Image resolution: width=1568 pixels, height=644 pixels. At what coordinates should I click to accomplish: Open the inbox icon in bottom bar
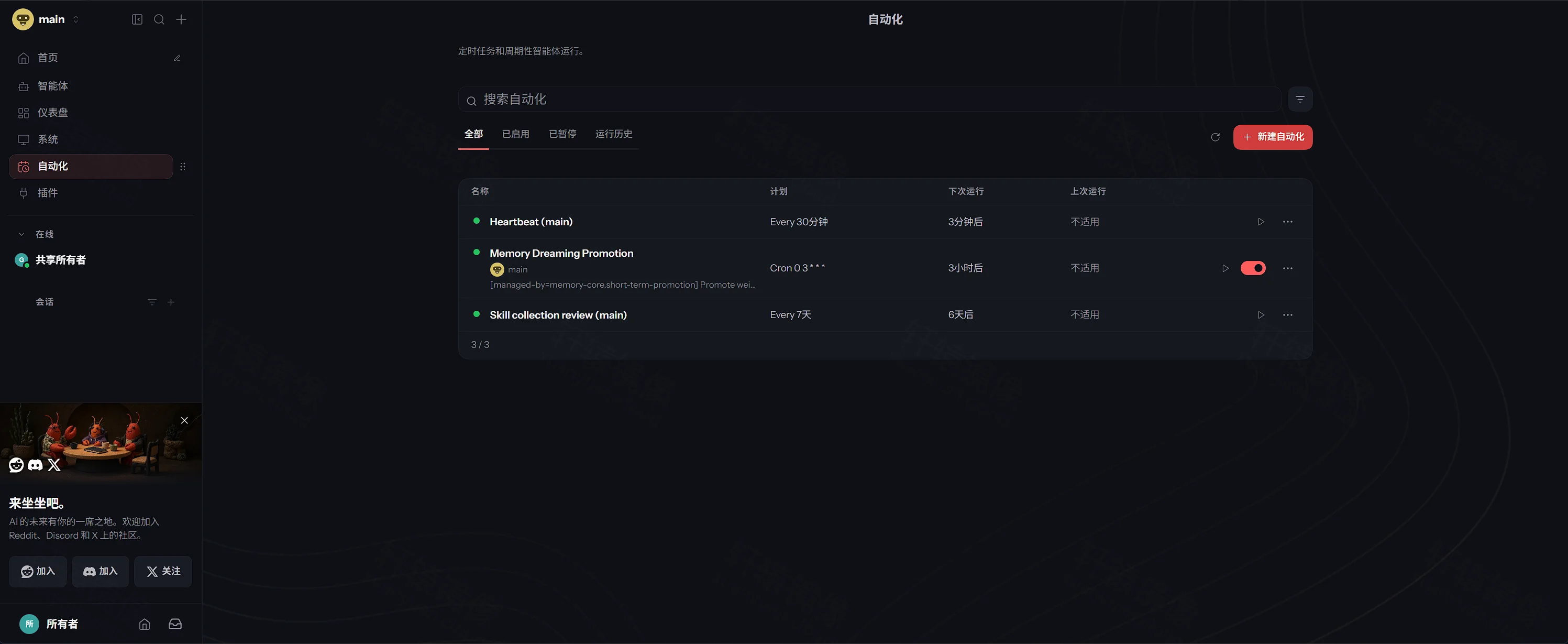click(175, 624)
